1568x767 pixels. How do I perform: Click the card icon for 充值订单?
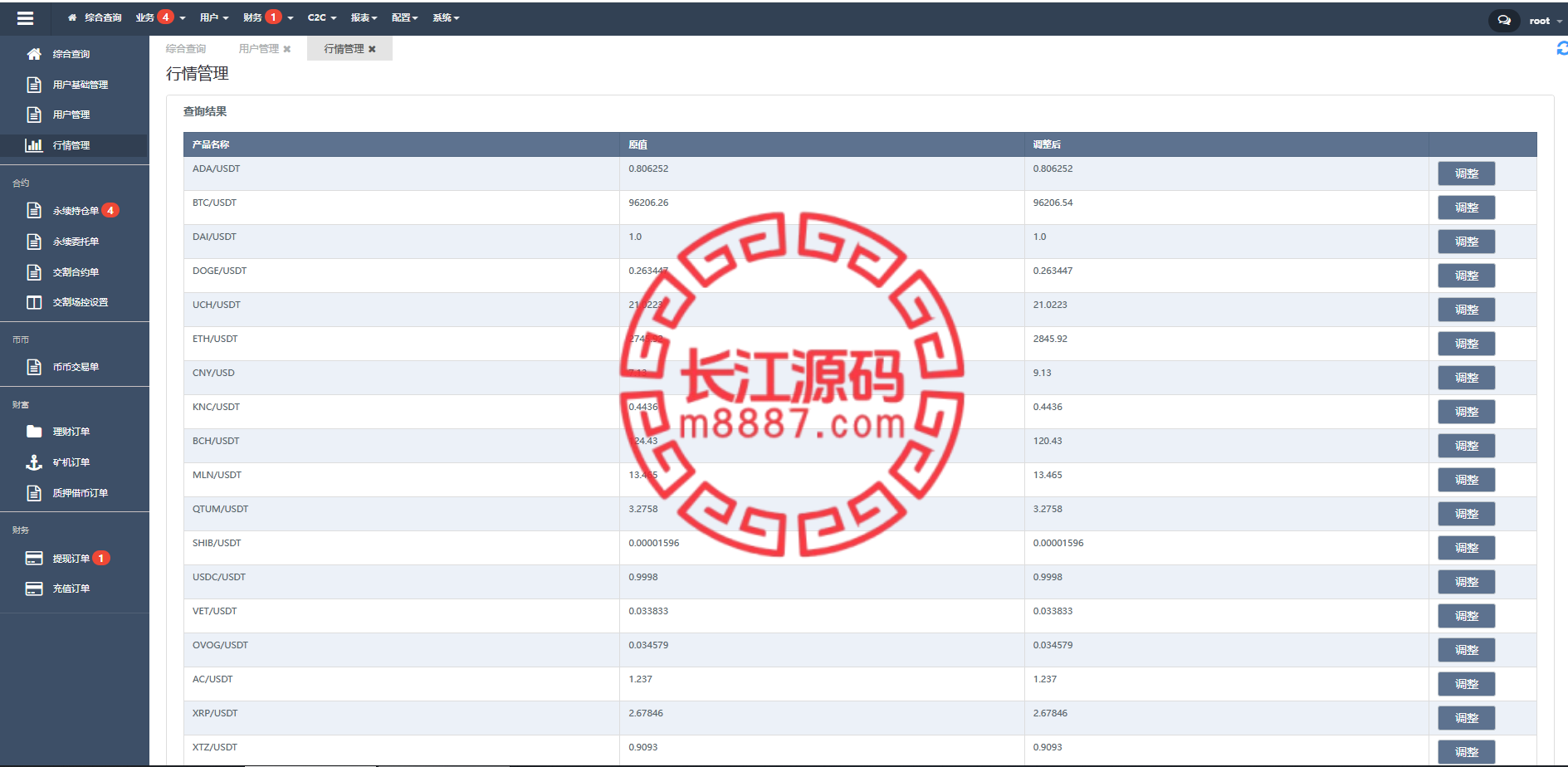tap(34, 589)
